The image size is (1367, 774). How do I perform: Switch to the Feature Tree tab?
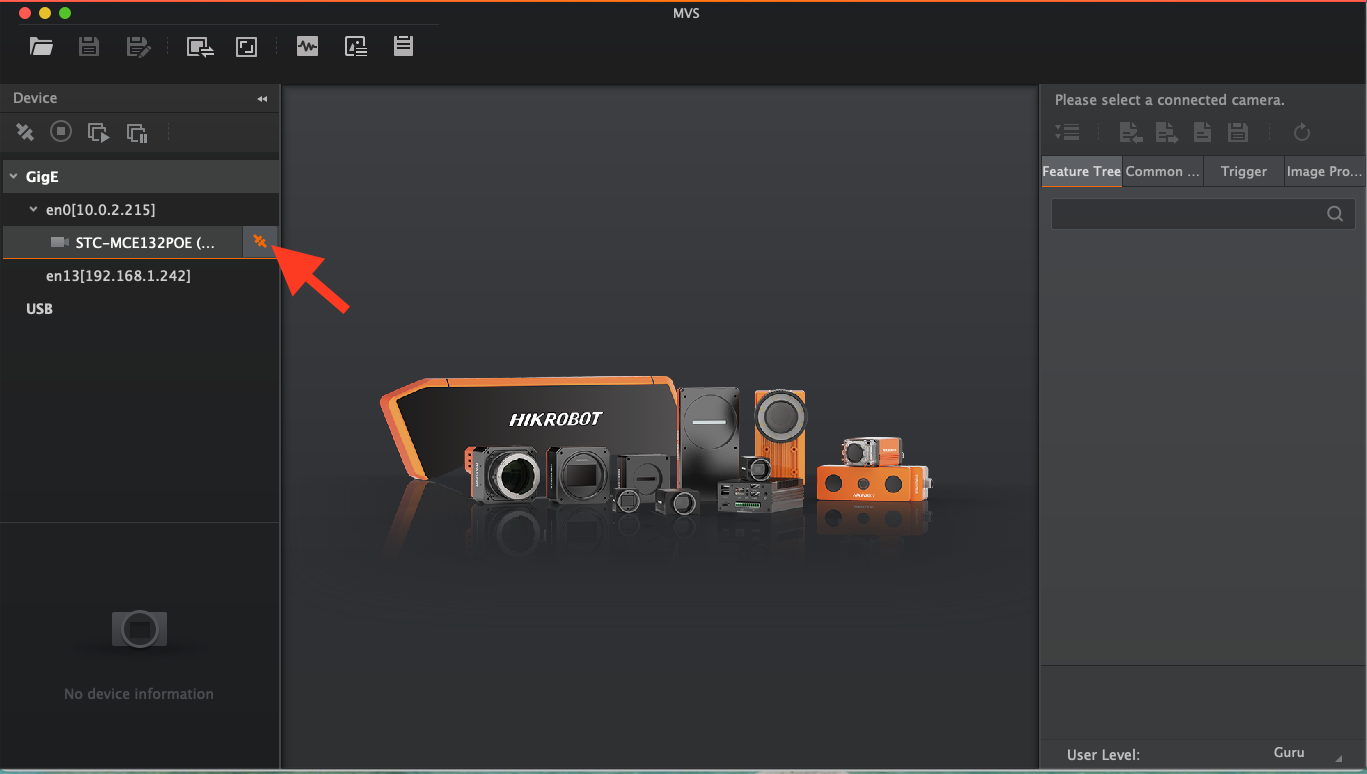(x=1081, y=171)
